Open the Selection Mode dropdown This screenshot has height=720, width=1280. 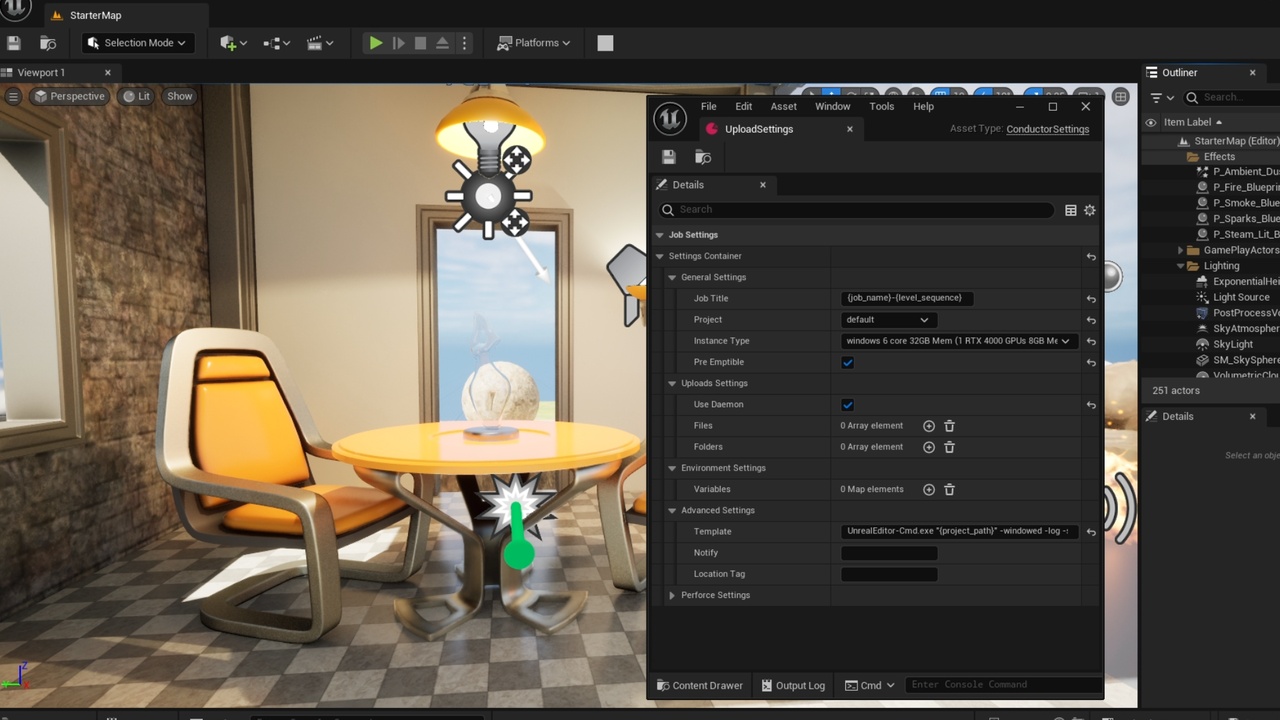click(137, 43)
